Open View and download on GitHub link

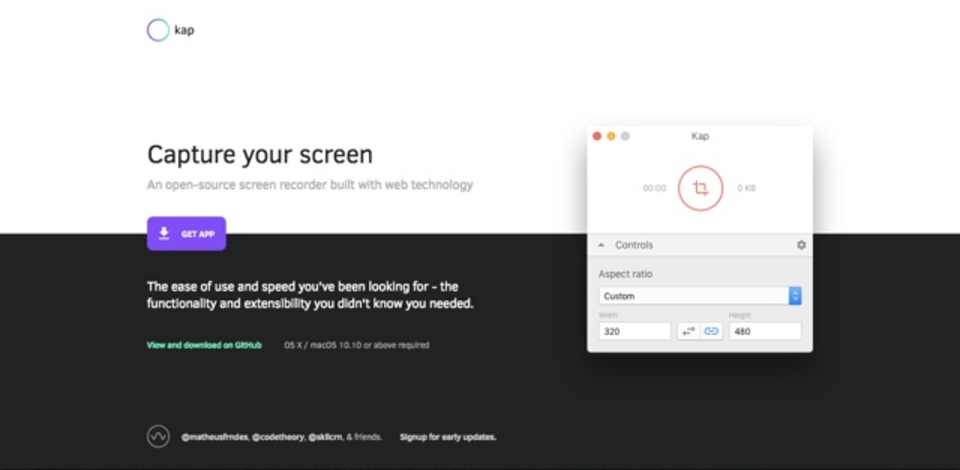(204, 345)
